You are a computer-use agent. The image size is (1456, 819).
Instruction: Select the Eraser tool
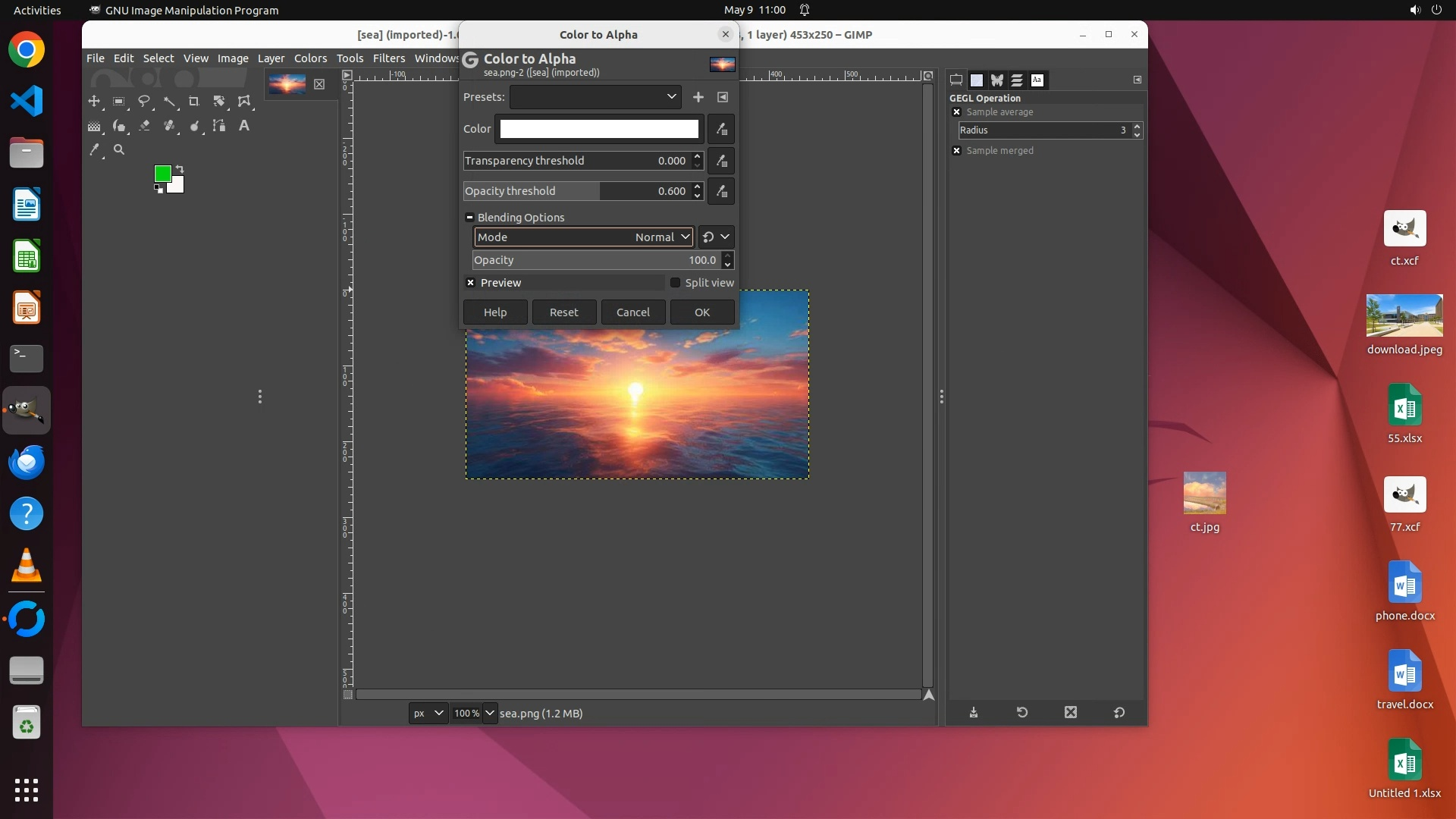coord(144,126)
